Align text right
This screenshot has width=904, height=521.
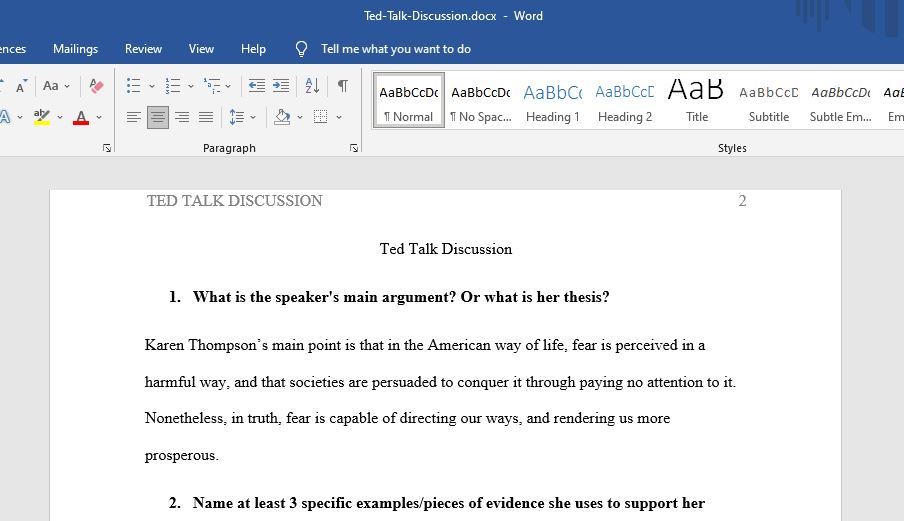pos(182,118)
